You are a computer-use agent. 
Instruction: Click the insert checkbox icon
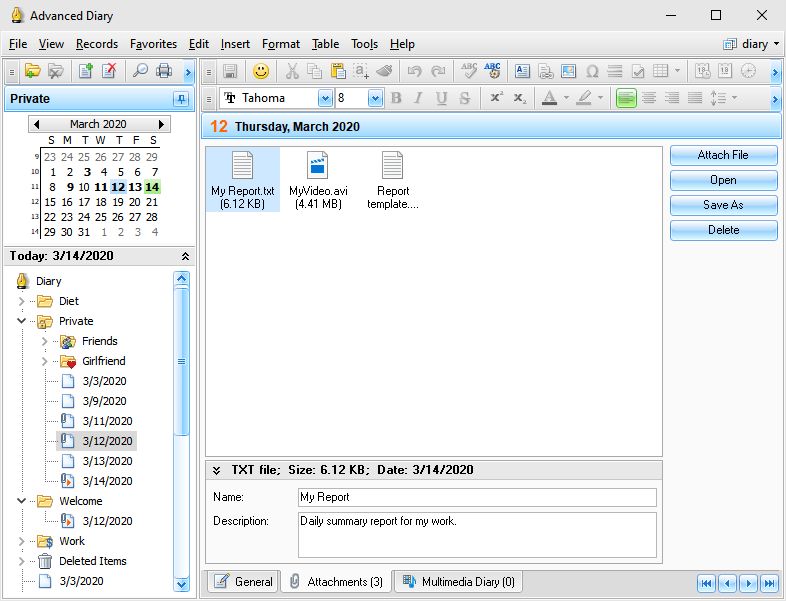(638, 71)
